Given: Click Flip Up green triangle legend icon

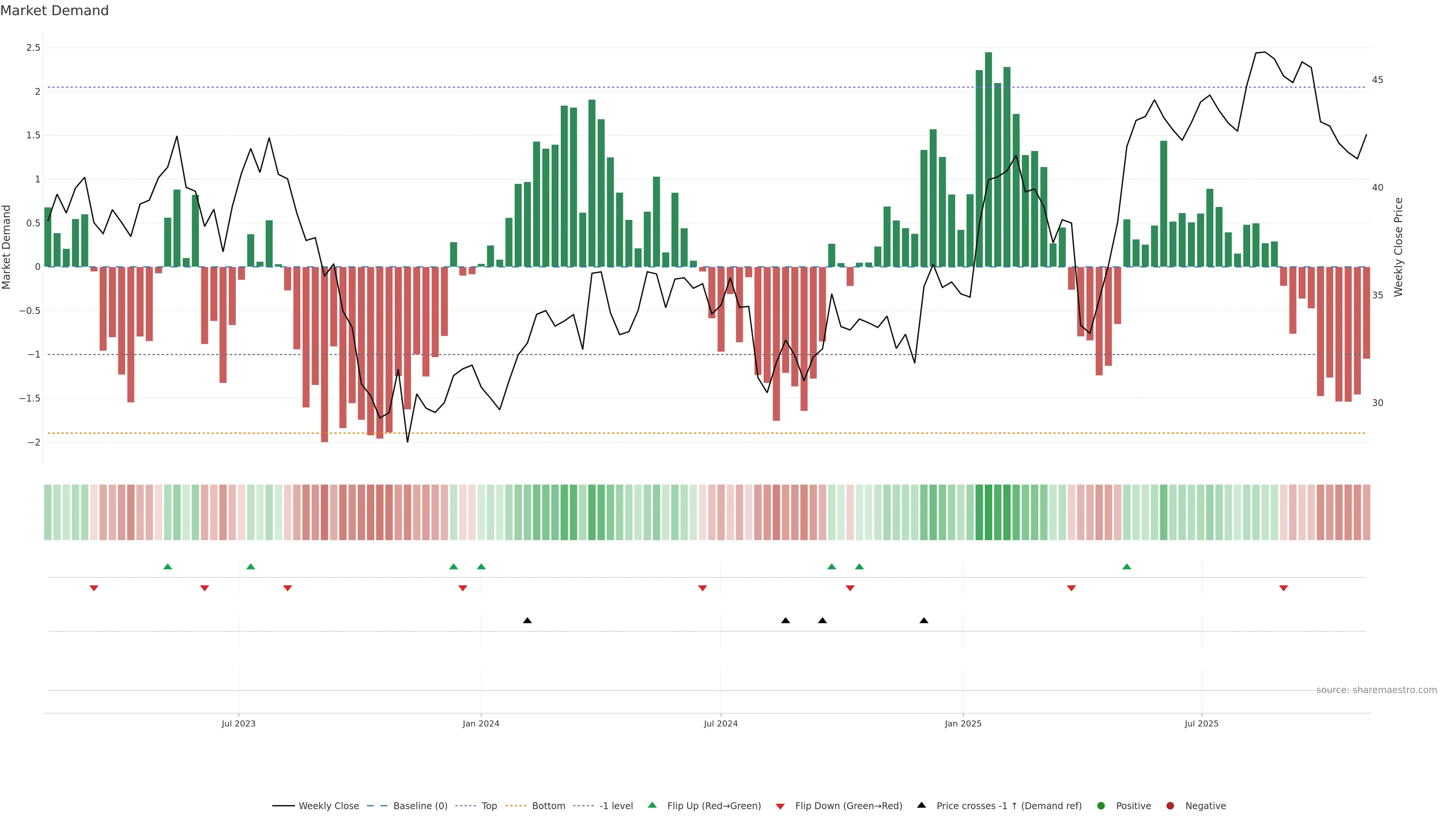Looking at the screenshot, I should (652, 805).
